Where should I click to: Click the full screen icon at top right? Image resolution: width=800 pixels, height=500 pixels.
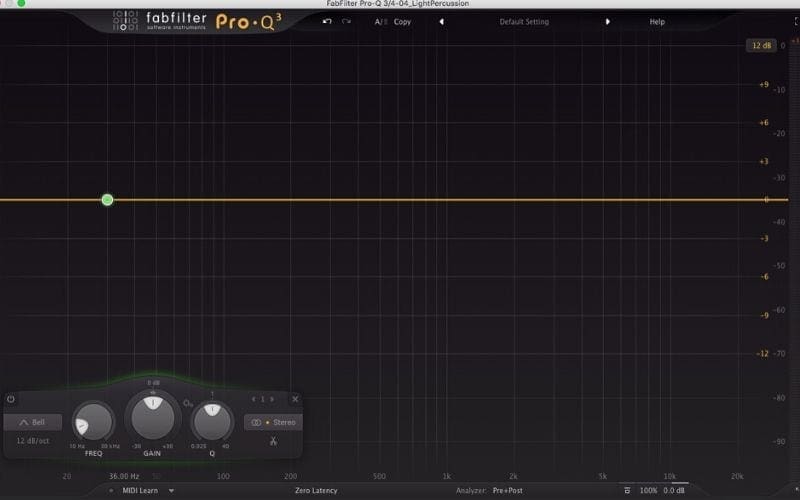[x=796, y=21]
